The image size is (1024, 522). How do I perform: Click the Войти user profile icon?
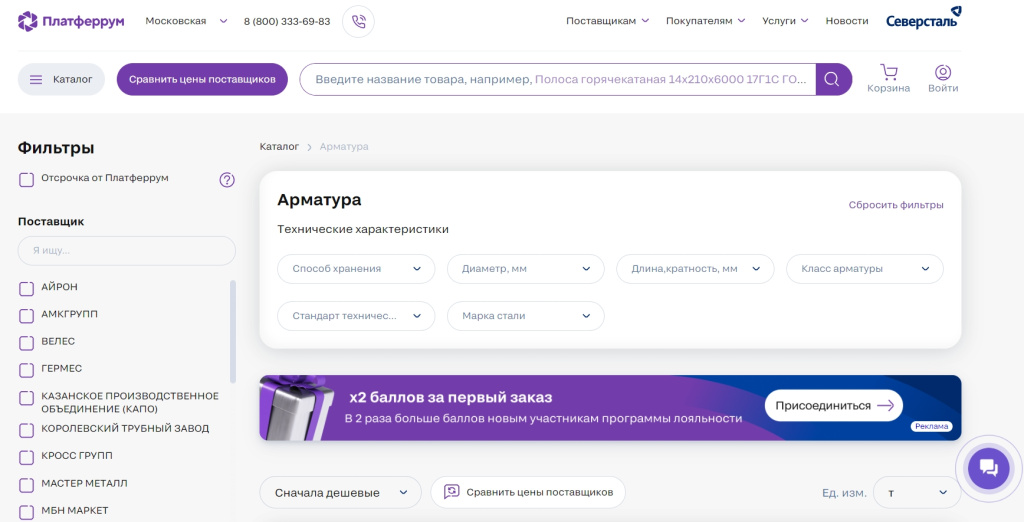click(x=942, y=73)
